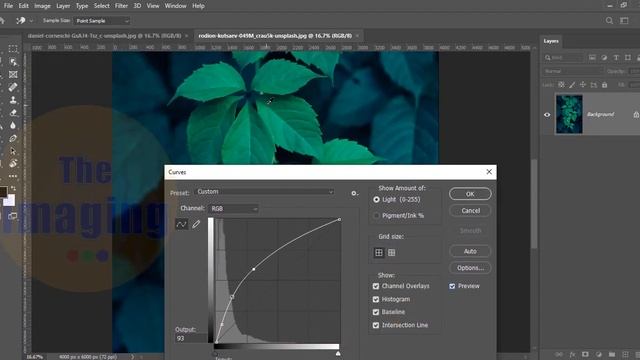
Task: Filter layers by shape layer icon
Action: pyautogui.click(x=628, y=58)
